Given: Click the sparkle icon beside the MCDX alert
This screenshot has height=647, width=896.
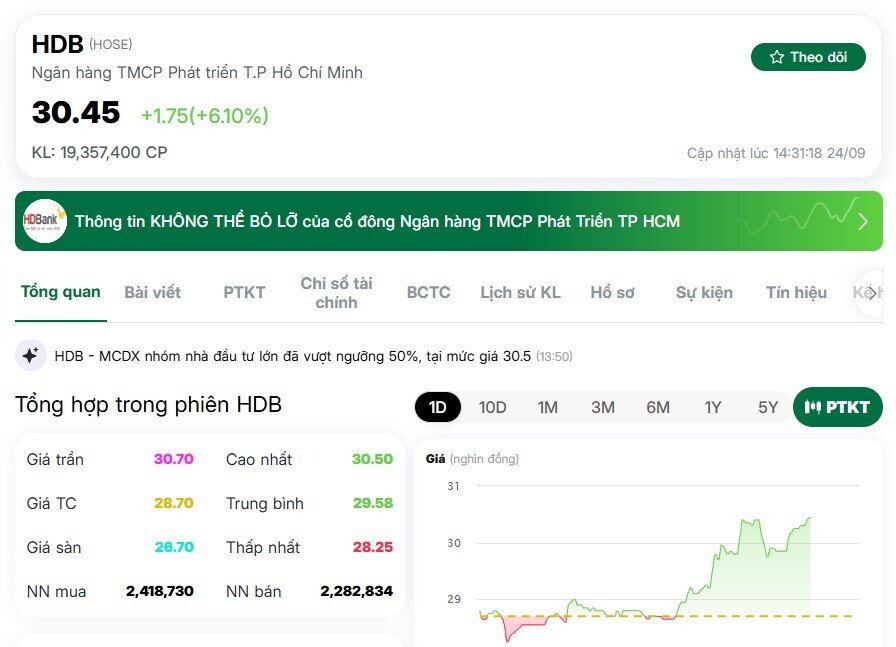Looking at the screenshot, I should point(25,353).
